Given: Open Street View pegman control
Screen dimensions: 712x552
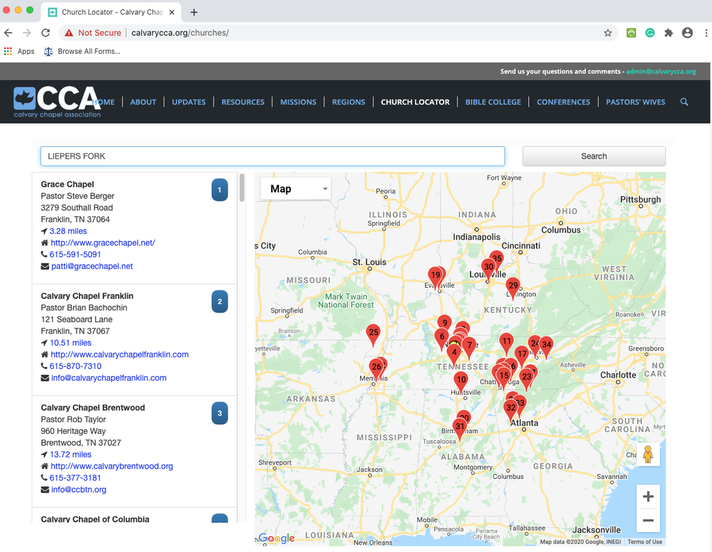Looking at the screenshot, I should 648,454.
